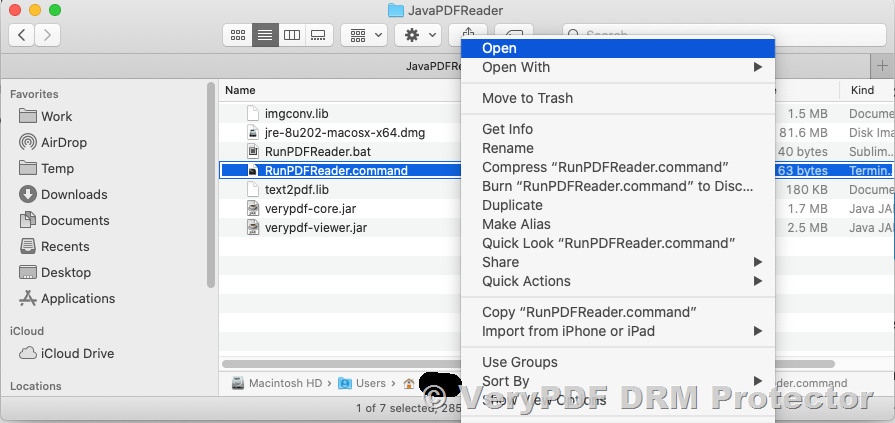Click the add new tab plus button

pyautogui.click(x=881, y=65)
